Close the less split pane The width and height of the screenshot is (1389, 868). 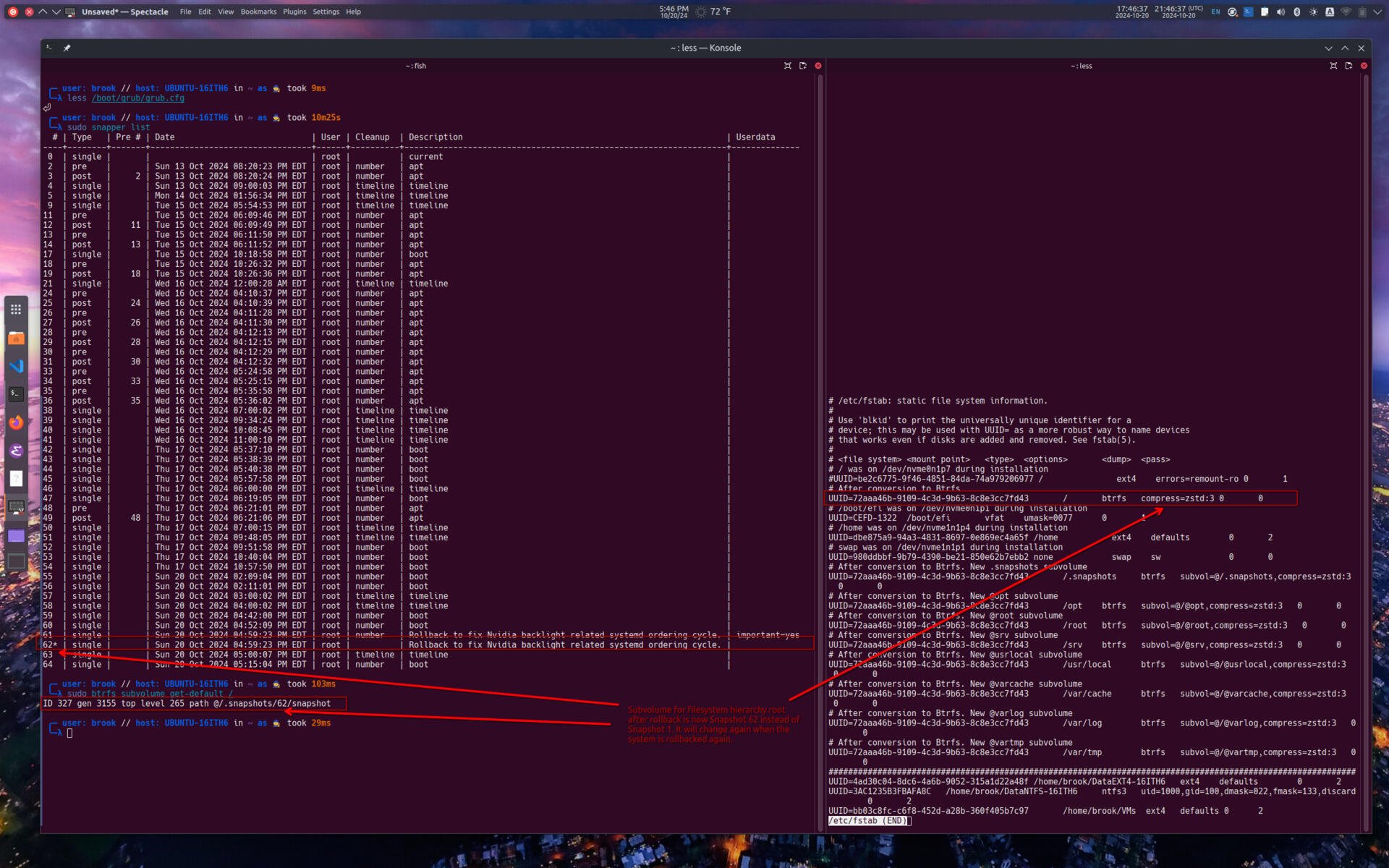pos(1364,66)
